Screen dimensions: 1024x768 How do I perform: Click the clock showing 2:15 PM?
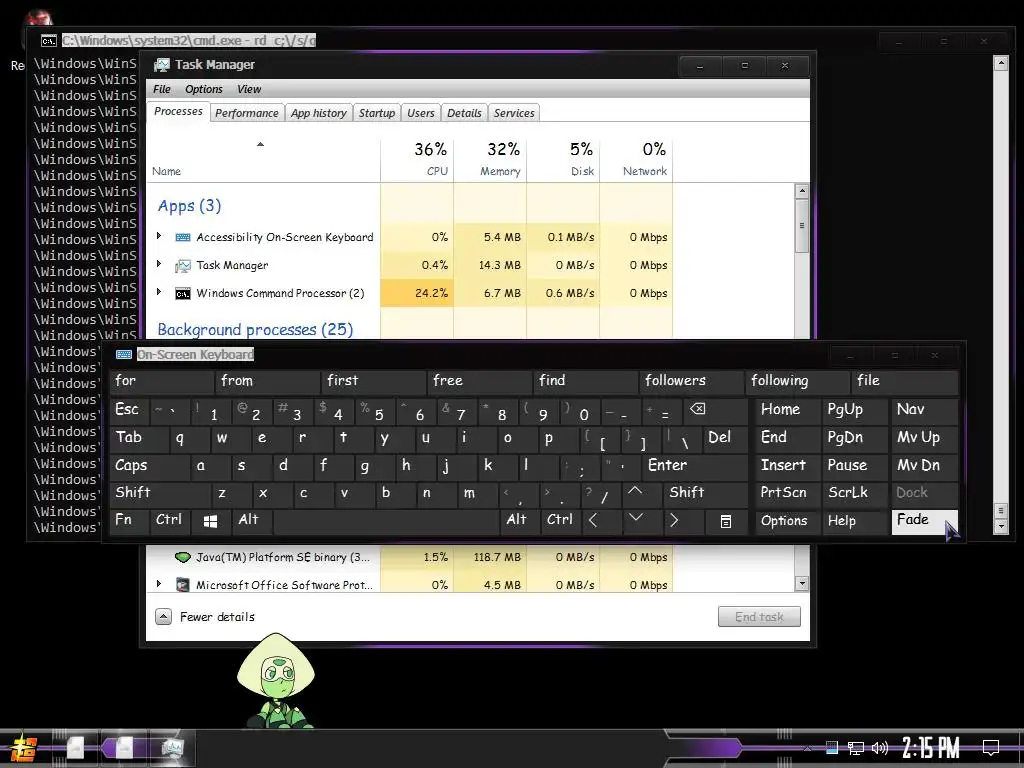tap(931, 748)
